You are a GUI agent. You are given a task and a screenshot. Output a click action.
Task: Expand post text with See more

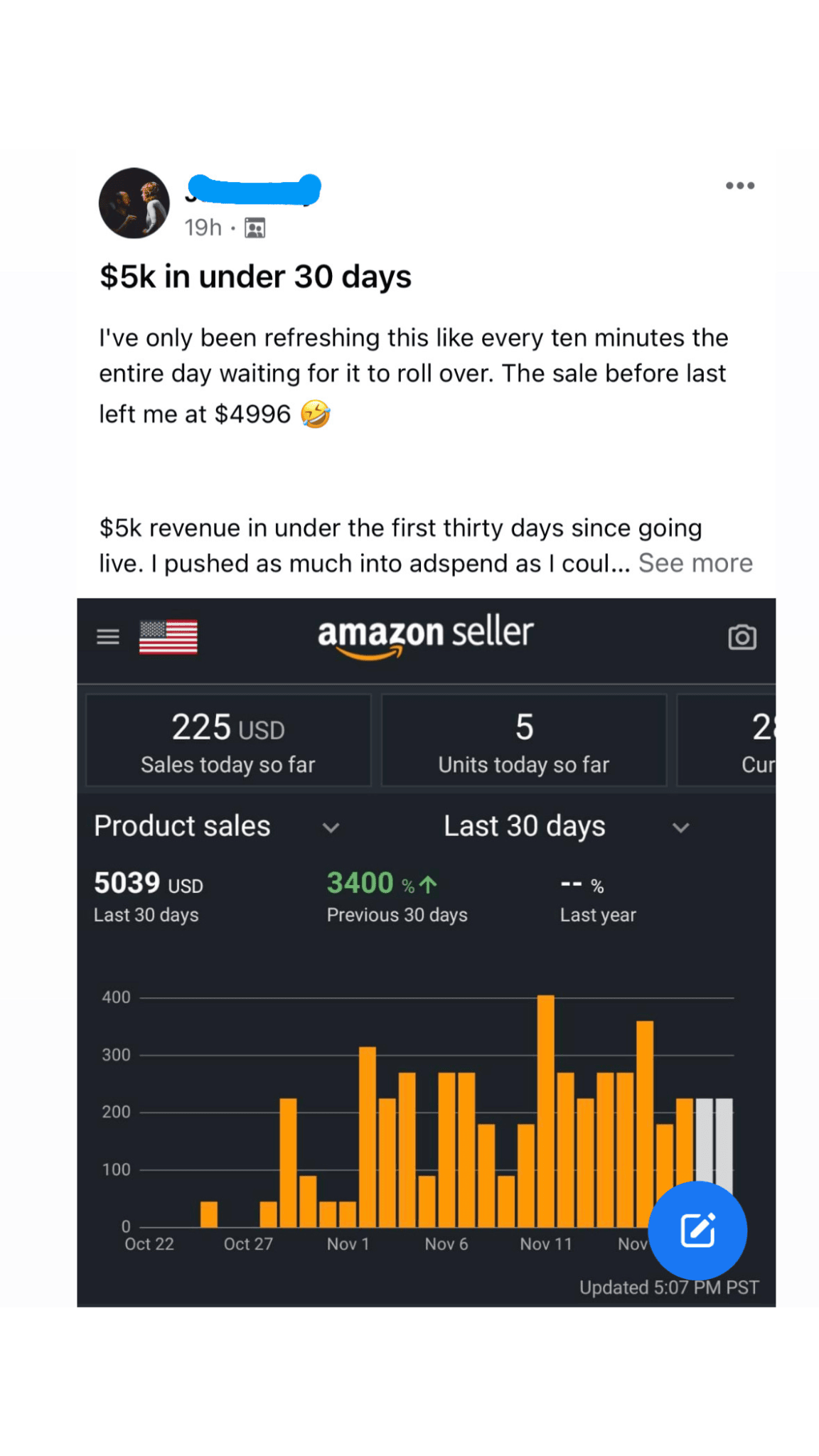click(695, 563)
